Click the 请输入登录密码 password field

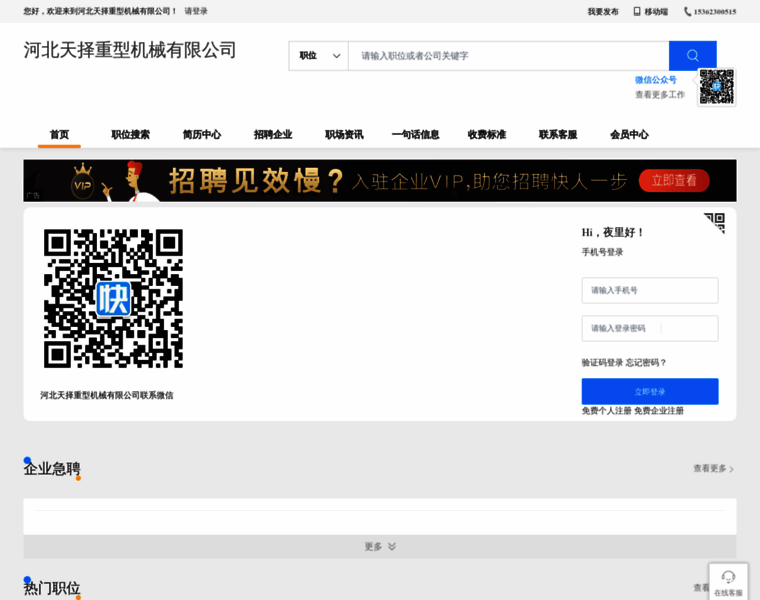coord(650,328)
